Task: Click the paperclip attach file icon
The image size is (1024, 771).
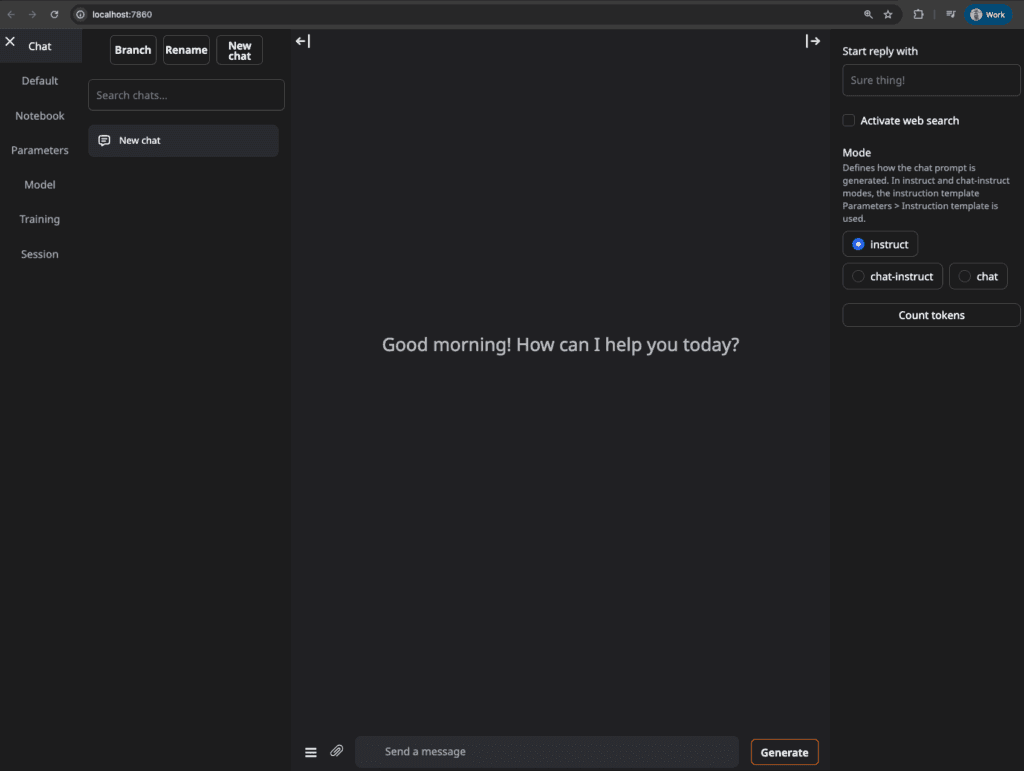Action: 337,751
